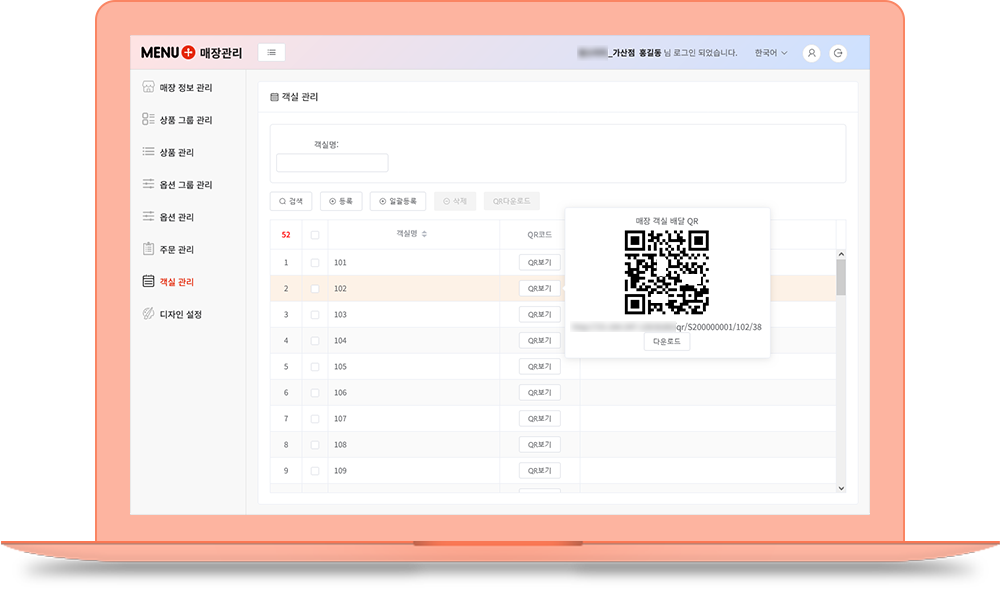The image size is (1000, 589).
Task: Click the 매장 객실 배달 QR popup title
Action: click(x=666, y=221)
